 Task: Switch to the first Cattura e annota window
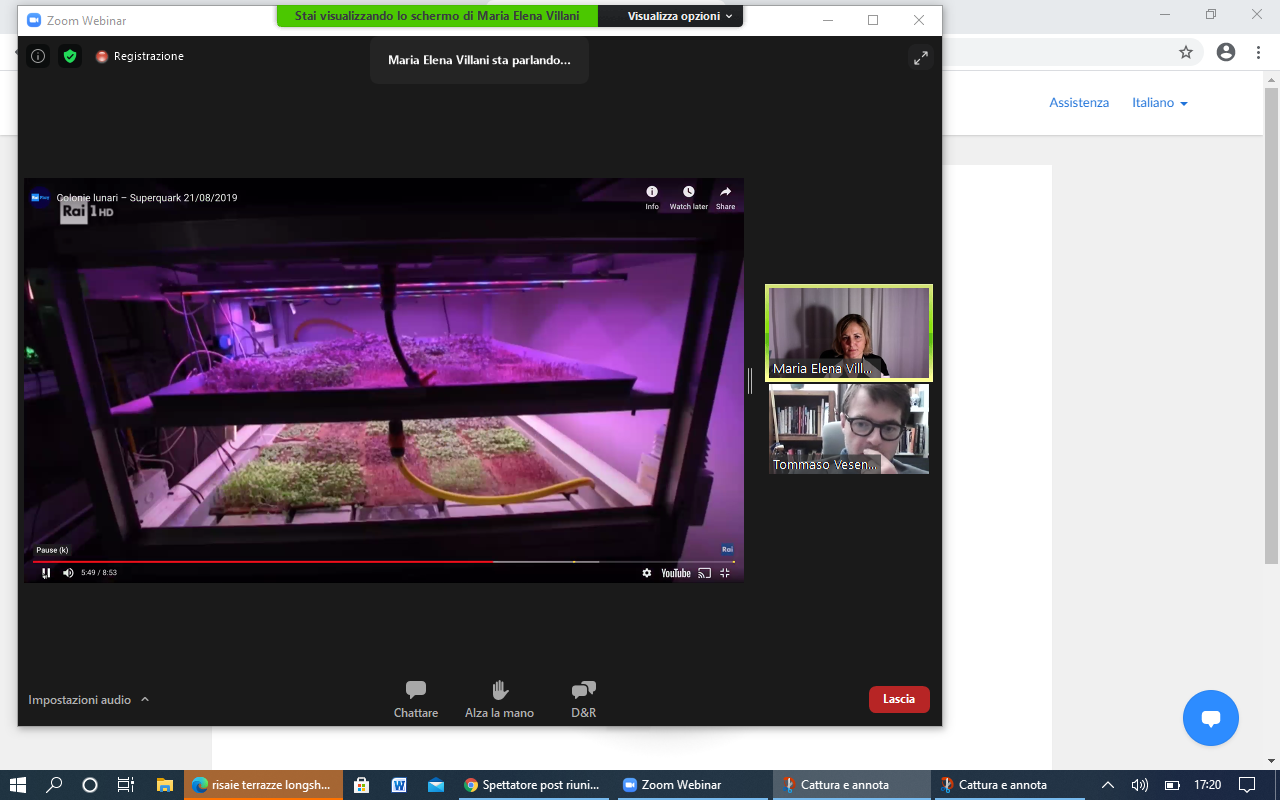pos(850,785)
